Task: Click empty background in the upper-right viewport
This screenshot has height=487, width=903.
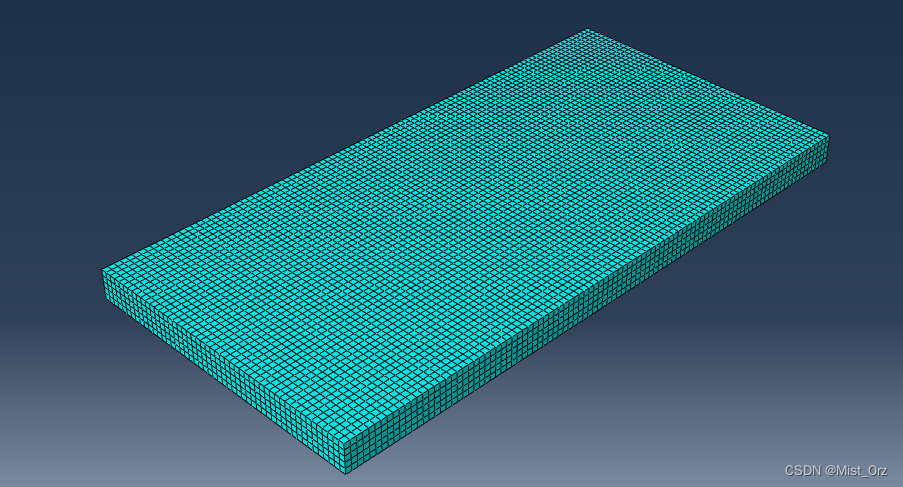Action: coord(800,50)
